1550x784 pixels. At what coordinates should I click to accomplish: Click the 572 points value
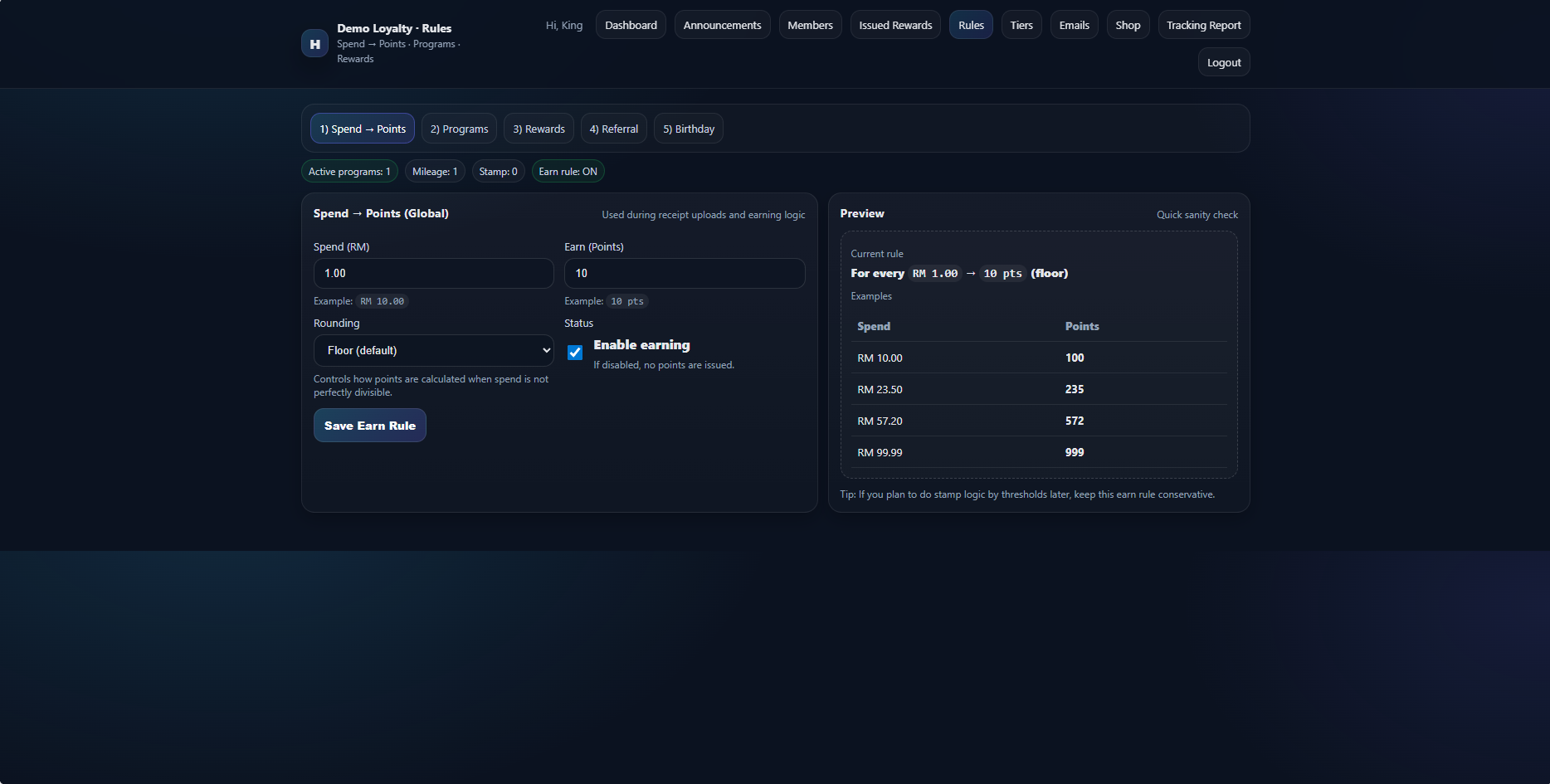pyautogui.click(x=1075, y=421)
